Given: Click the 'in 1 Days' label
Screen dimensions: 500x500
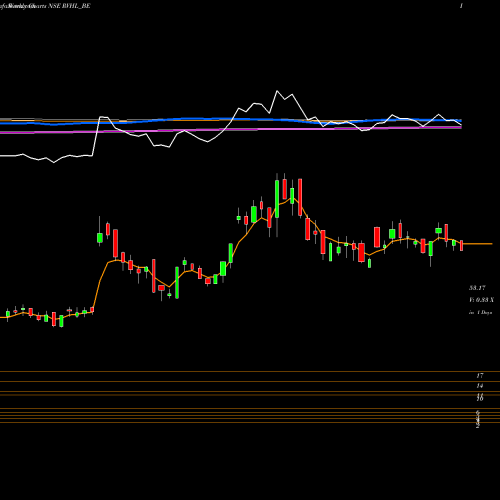Looking at the screenshot, I should point(480,313).
